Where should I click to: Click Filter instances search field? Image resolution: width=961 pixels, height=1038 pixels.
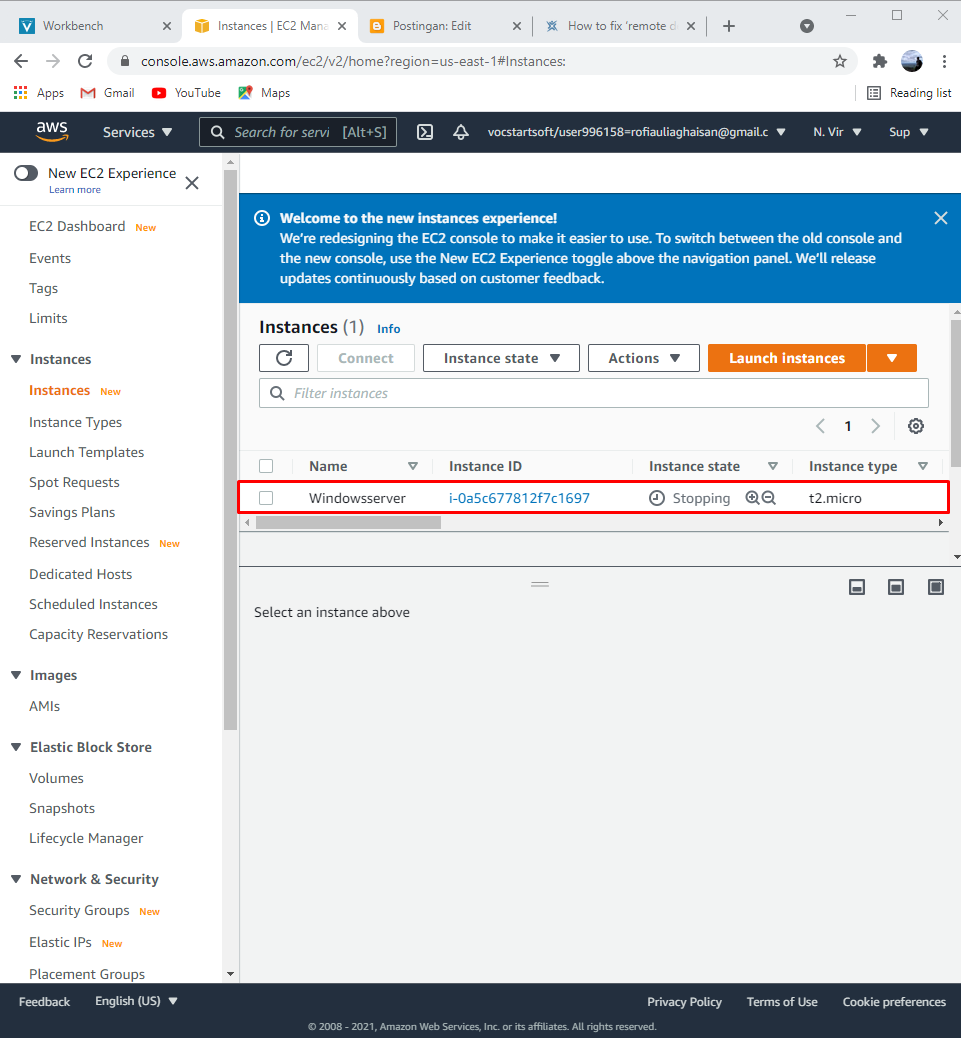coord(594,393)
